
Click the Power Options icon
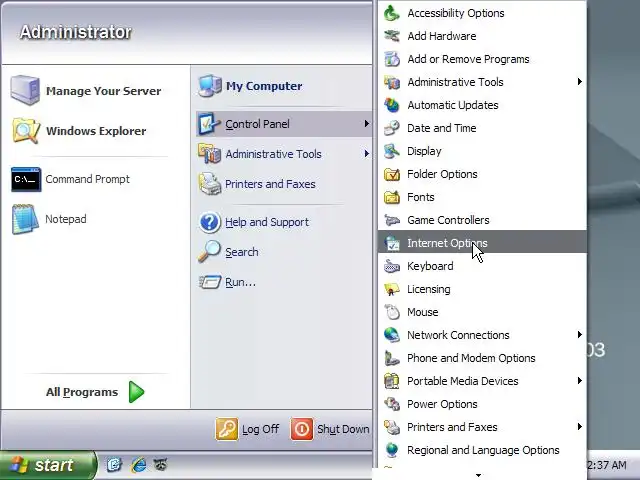pyautogui.click(x=392, y=404)
